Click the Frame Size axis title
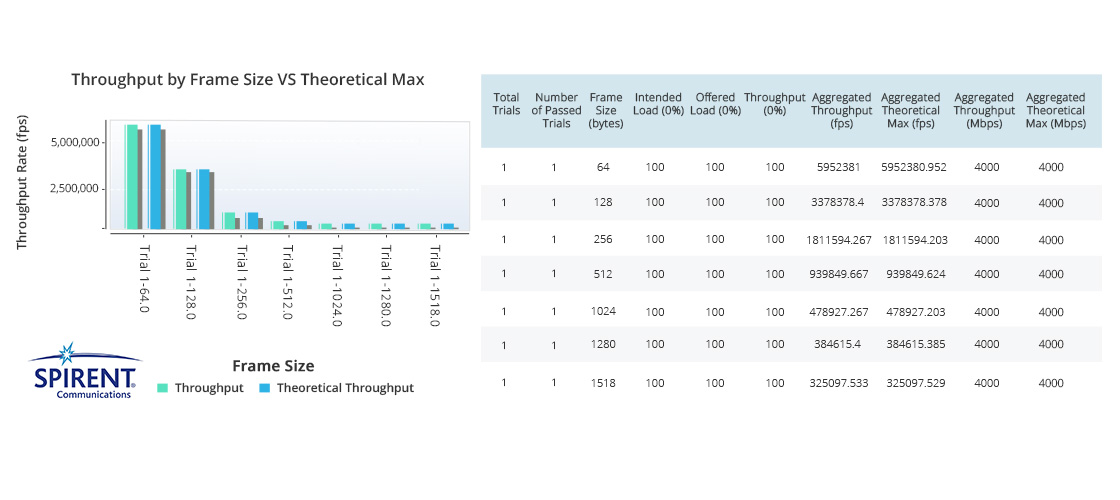This screenshot has width=1120, height=500. pyautogui.click(x=273, y=366)
